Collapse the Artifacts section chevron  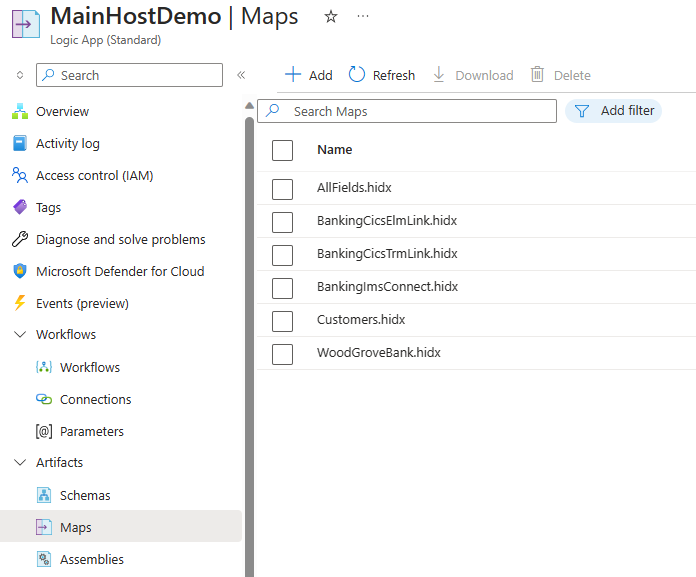(x=20, y=462)
